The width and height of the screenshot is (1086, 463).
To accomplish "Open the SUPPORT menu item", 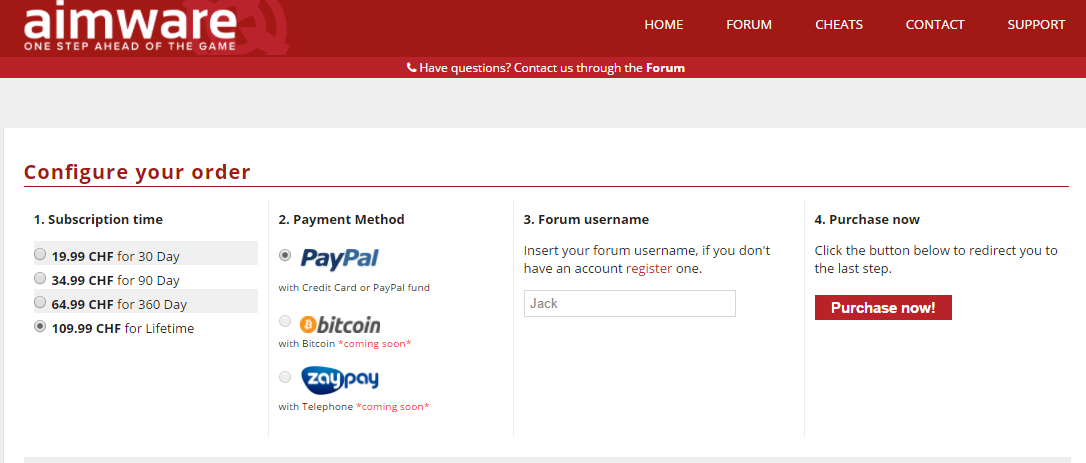I will (1036, 25).
